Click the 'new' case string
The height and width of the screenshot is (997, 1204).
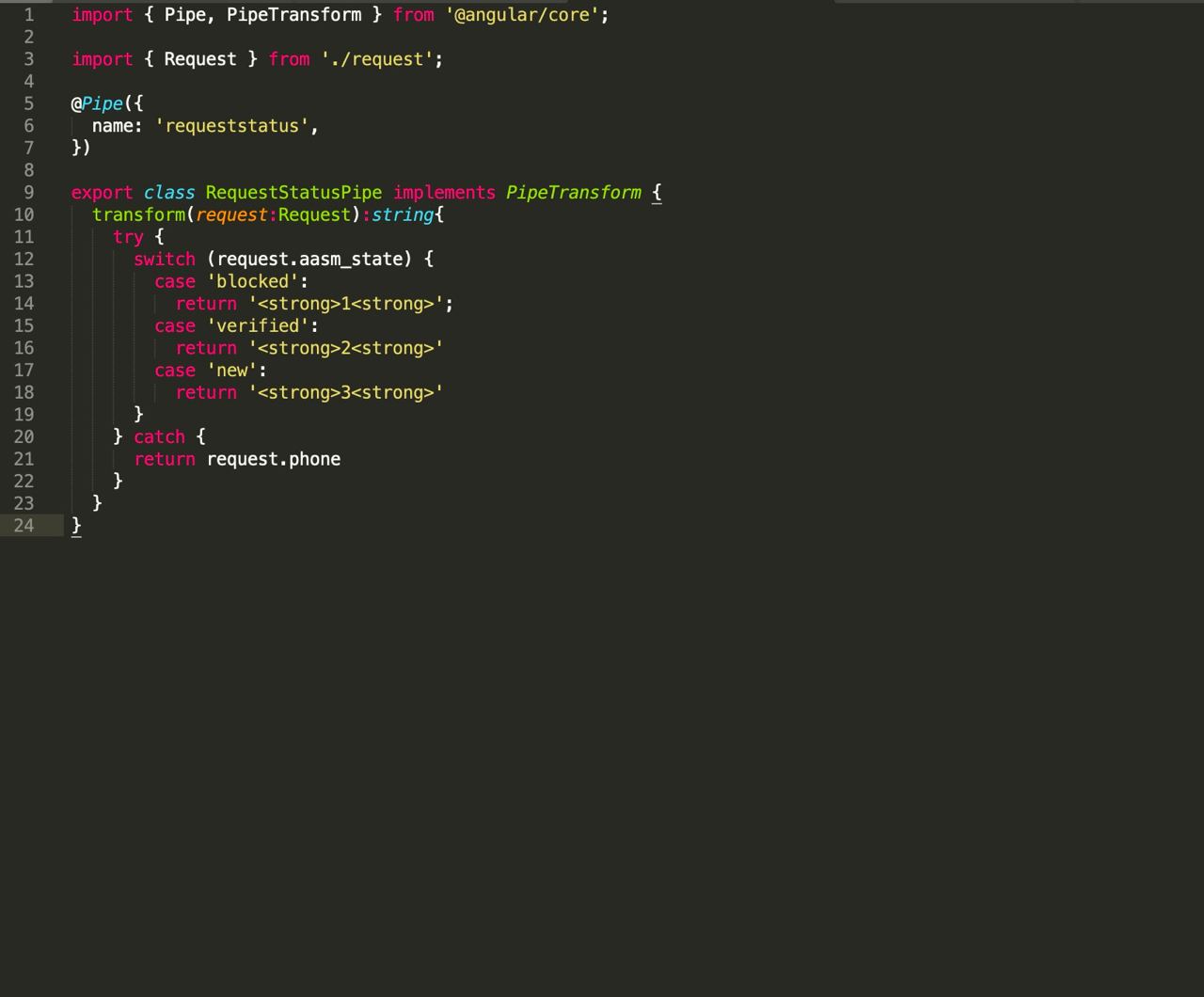(231, 371)
